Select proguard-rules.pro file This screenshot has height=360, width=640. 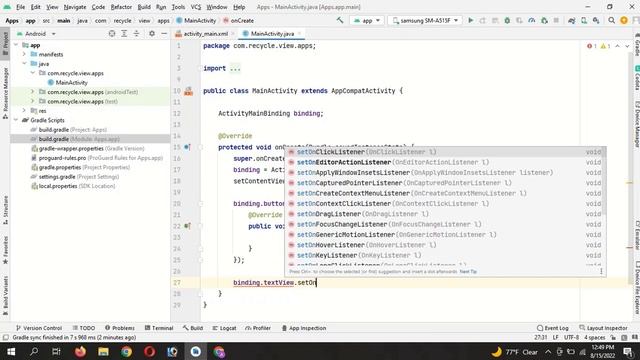tap(97, 158)
